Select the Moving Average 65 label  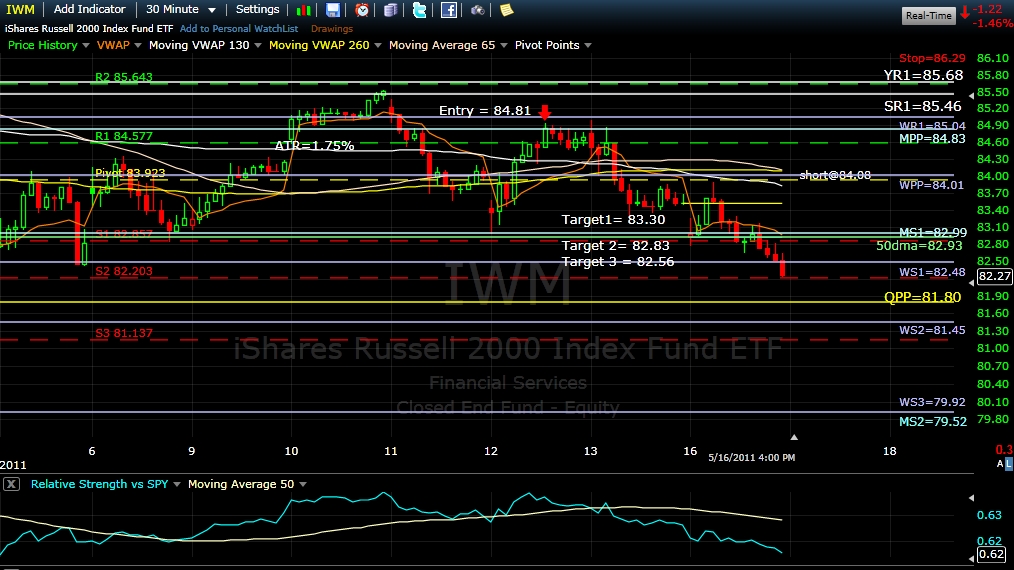click(x=442, y=45)
